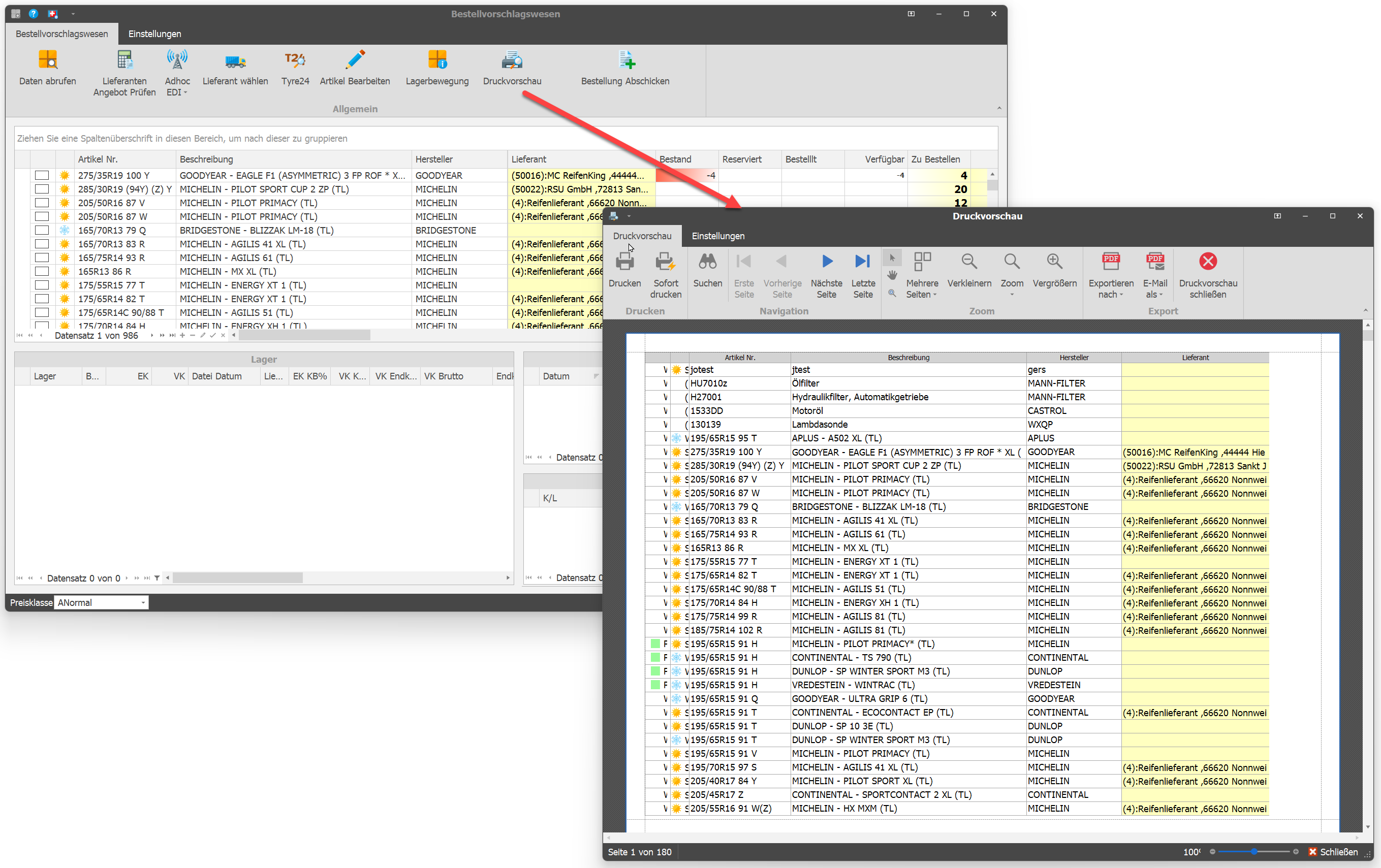Click zoom minus button beside slider
The height and width of the screenshot is (868, 1381).
point(1212,852)
